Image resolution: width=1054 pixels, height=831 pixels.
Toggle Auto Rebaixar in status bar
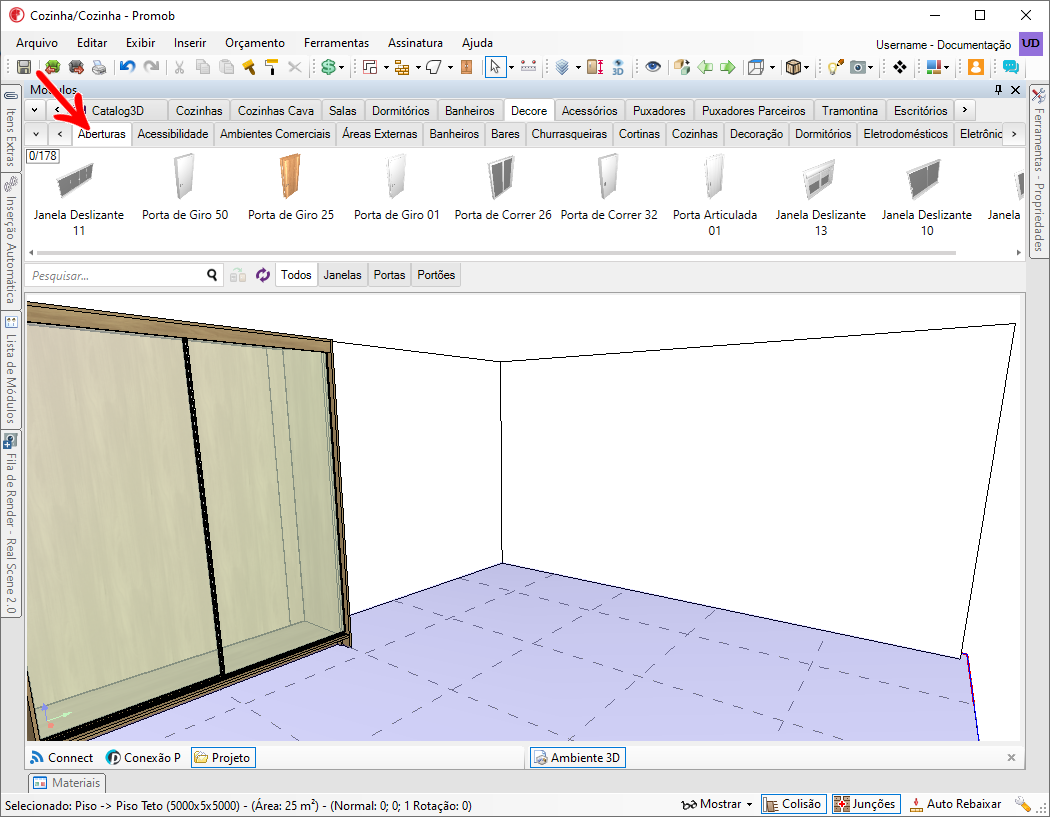955,804
